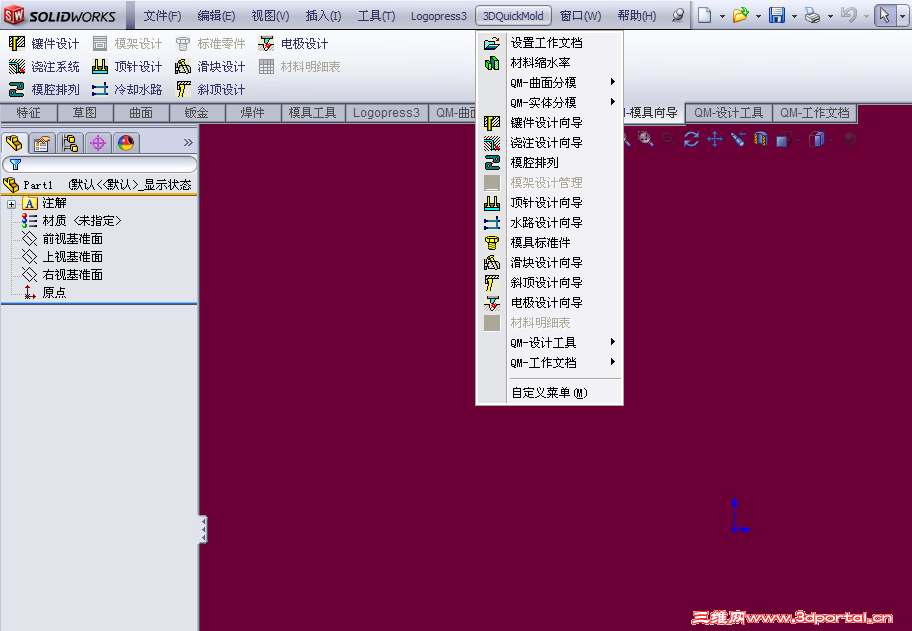
Task: Click the Print icon
Action: coord(813,15)
